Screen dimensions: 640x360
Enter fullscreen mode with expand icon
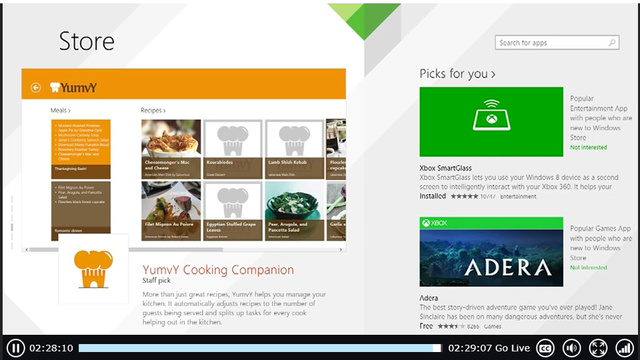pyautogui.click(x=598, y=348)
